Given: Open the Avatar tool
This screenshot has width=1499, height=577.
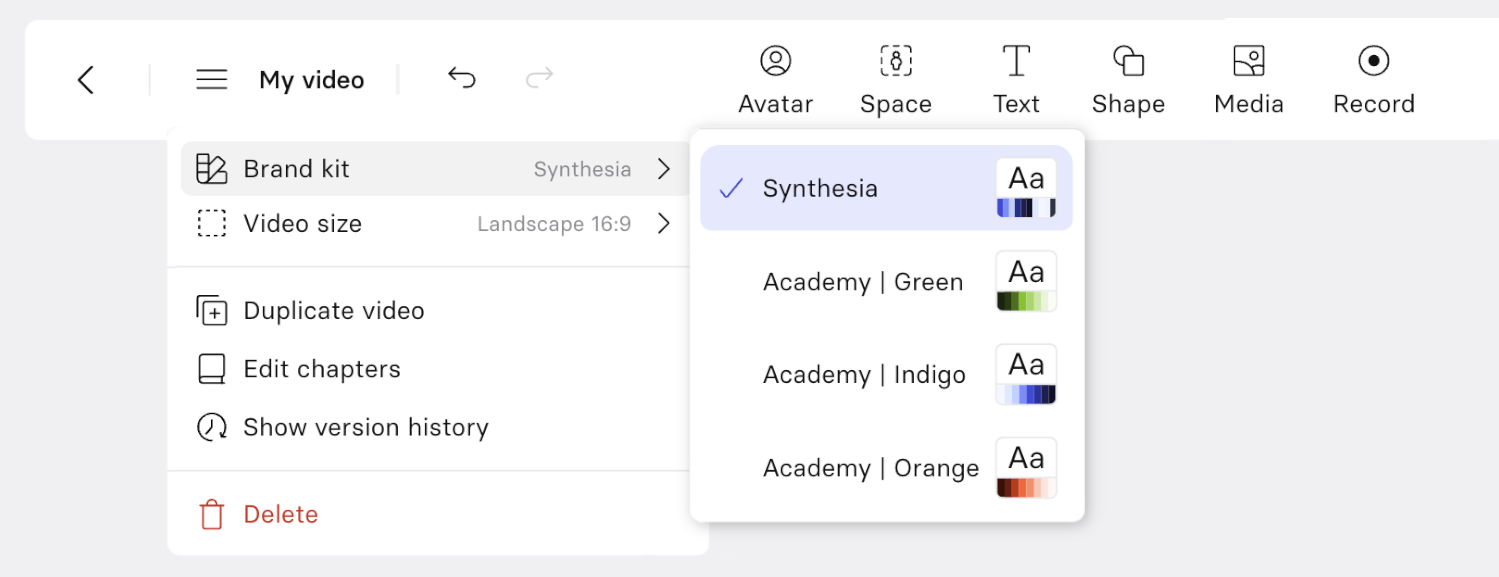Looking at the screenshot, I should click(776, 80).
